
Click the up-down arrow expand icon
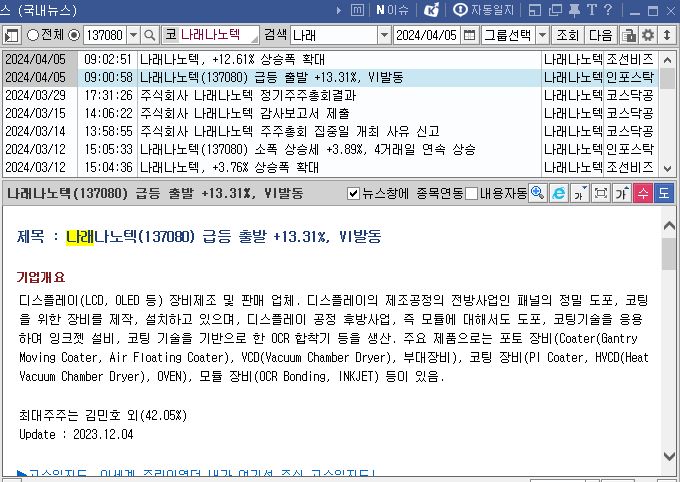pos(667,35)
